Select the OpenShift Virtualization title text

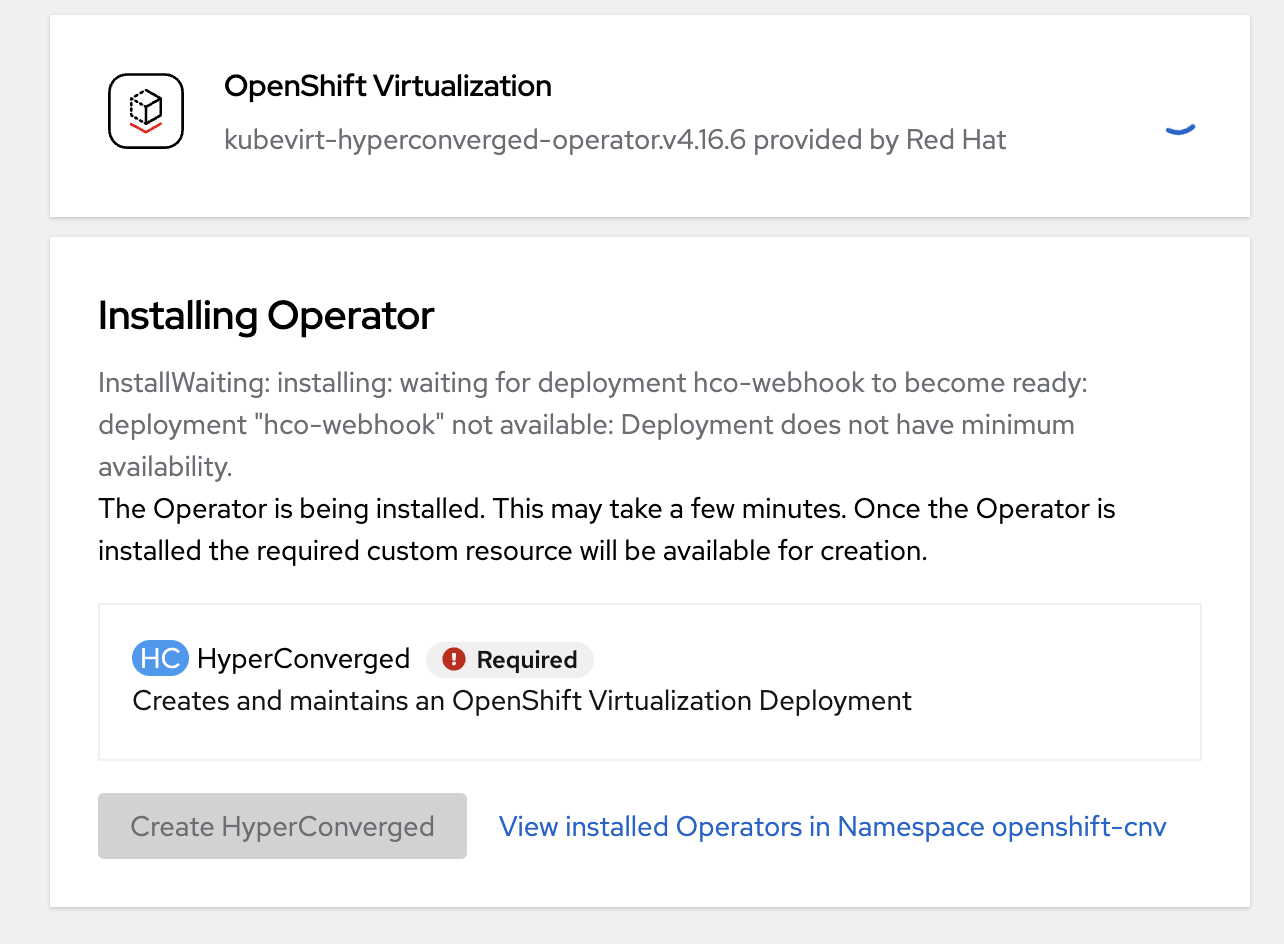[388, 86]
